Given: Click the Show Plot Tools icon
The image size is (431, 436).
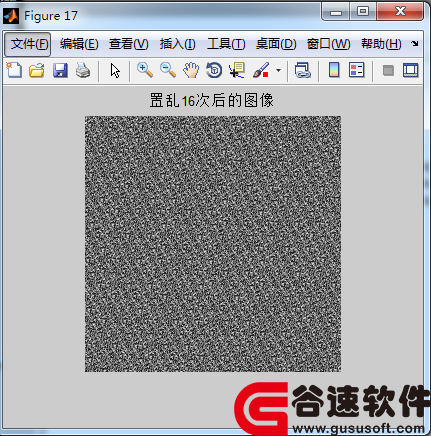Looking at the screenshot, I should click(410, 70).
